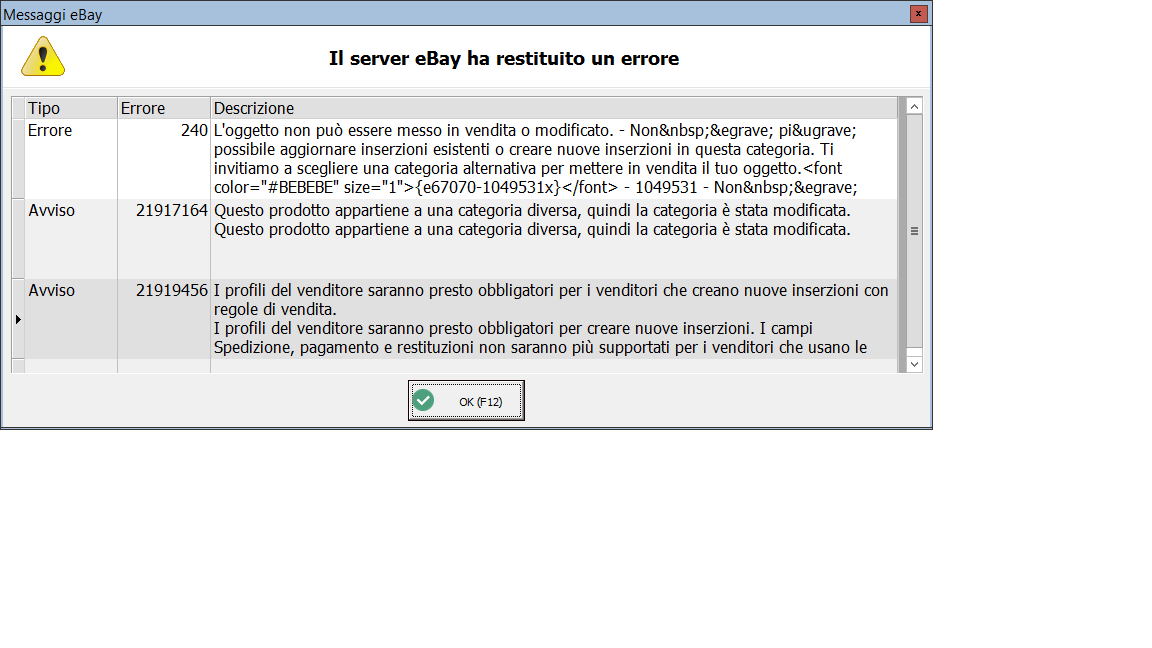Click the heading 'Il server eBay ha restituito un errore'
Viewport: 1152px width, 648px height.
(x=504, y=59)
